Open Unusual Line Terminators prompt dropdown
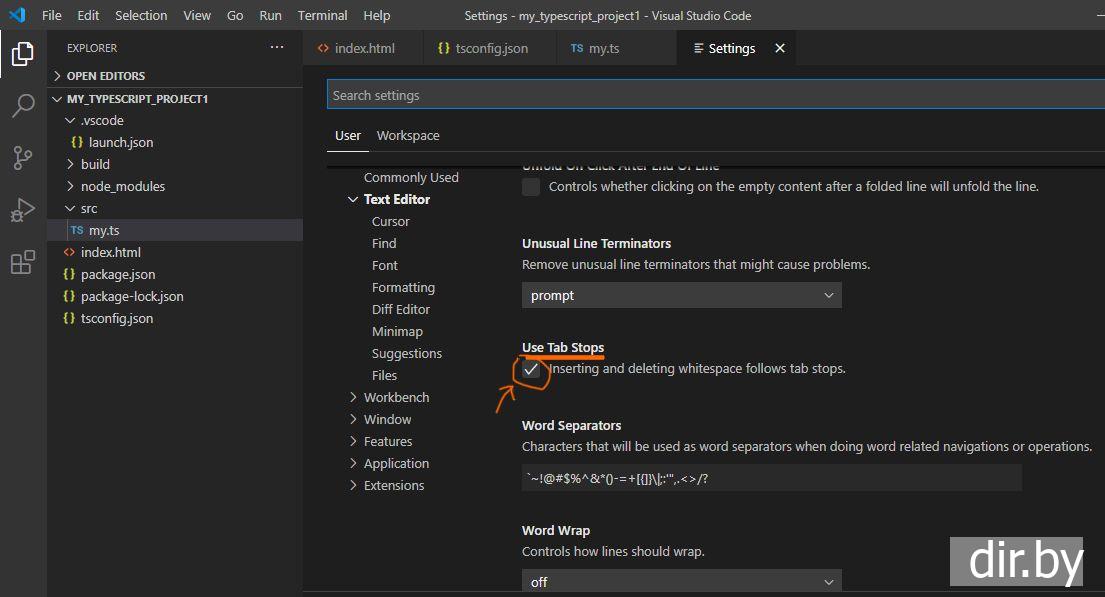 681,295
